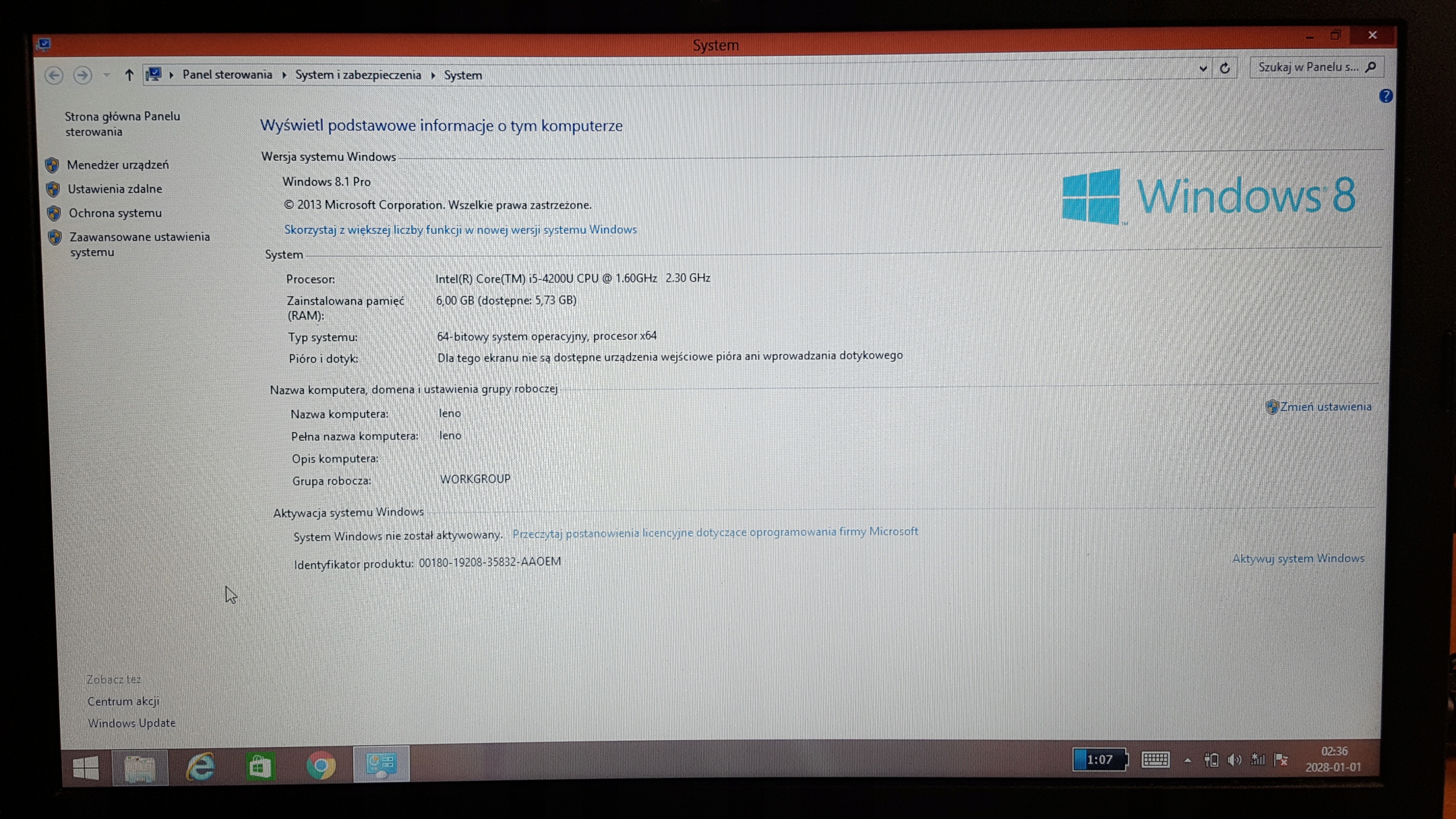Image resolution: width=1456 pixels, height=819 pixels.
Task: Open the blue Help question mark
Action: pyautogui.click(x=1385, y=96)
